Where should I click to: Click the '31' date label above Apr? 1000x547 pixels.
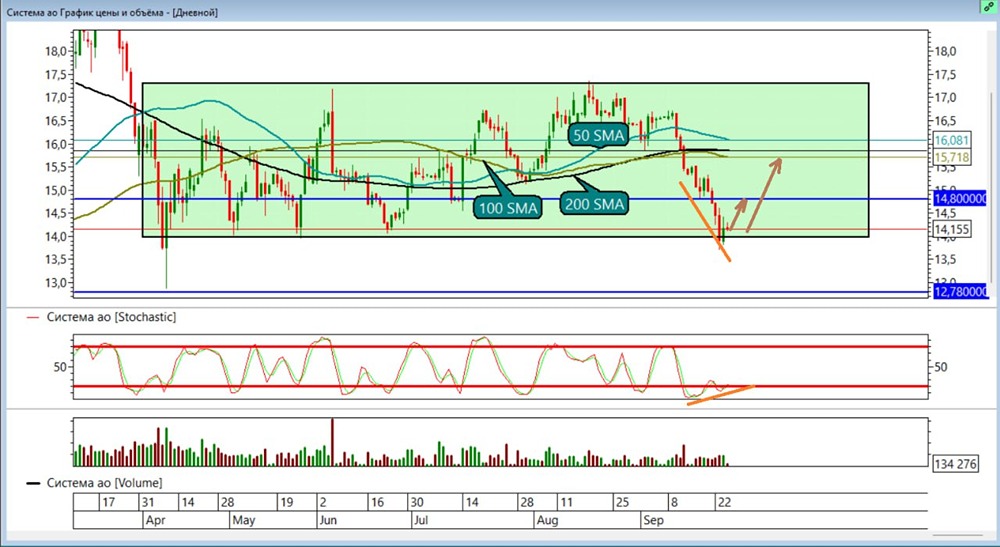[x=148, y=502]
